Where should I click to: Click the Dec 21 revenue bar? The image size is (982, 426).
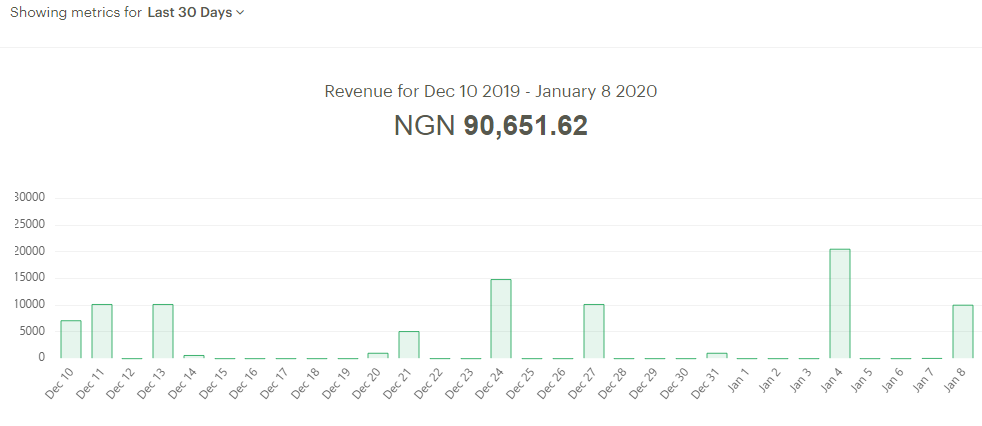click(x=409, y=344)
